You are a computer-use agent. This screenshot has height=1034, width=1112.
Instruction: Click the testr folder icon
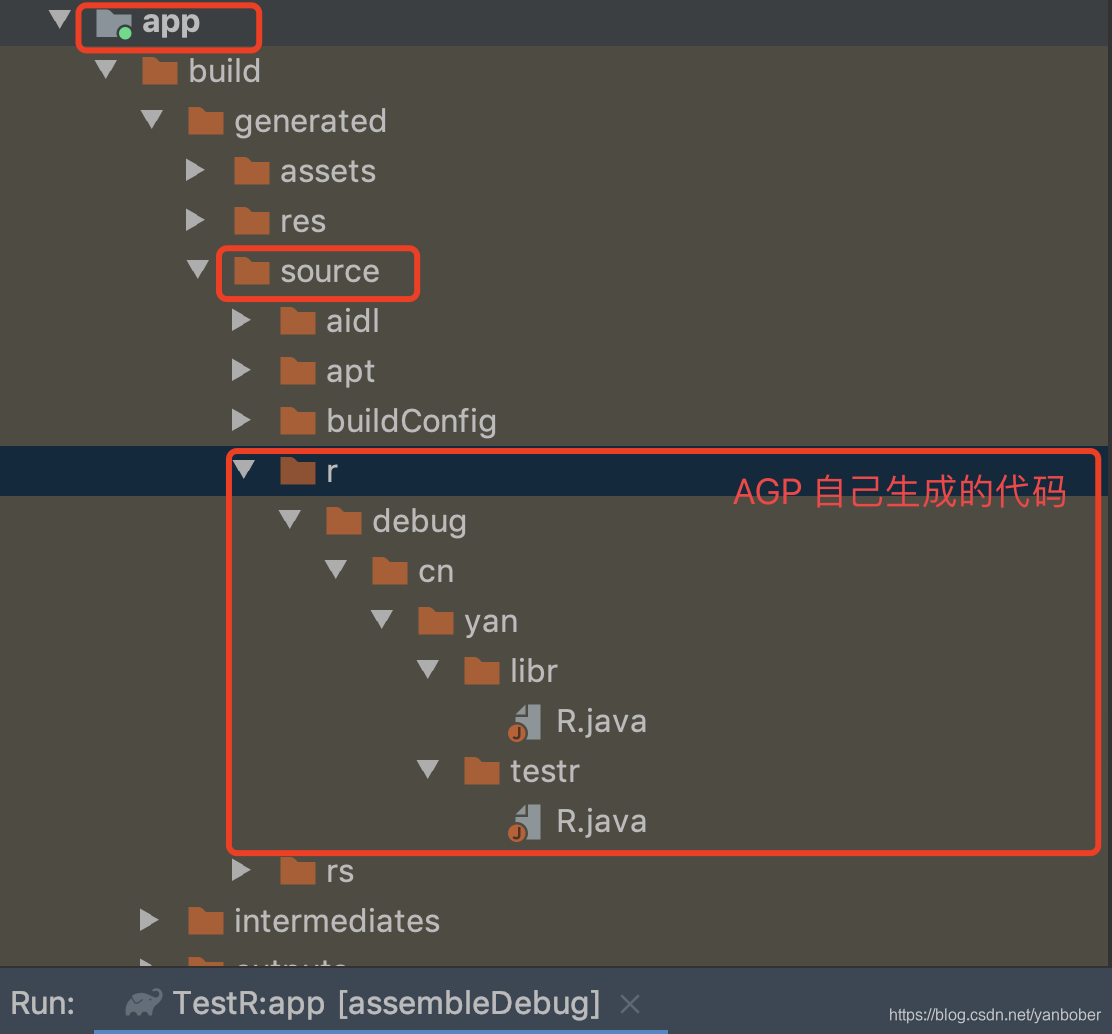coord(482,771)
